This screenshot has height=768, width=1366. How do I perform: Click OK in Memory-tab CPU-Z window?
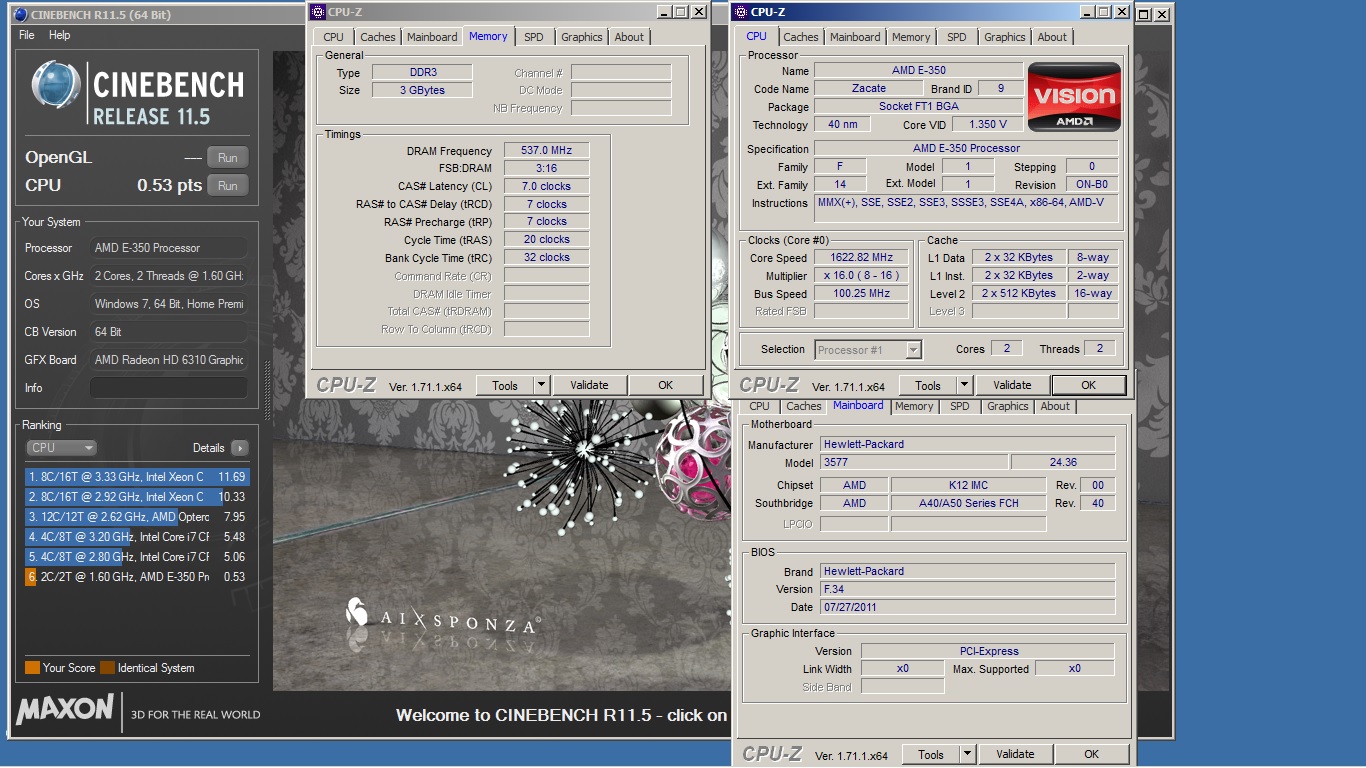[666, 385]
